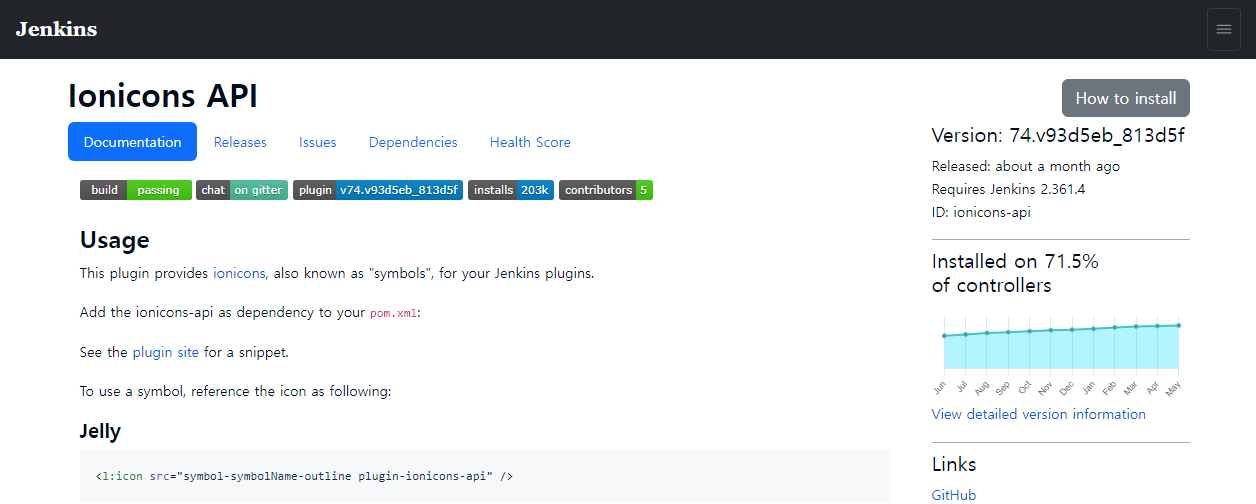
Task: Click the Usage section heading
Action: pos(114,240)
